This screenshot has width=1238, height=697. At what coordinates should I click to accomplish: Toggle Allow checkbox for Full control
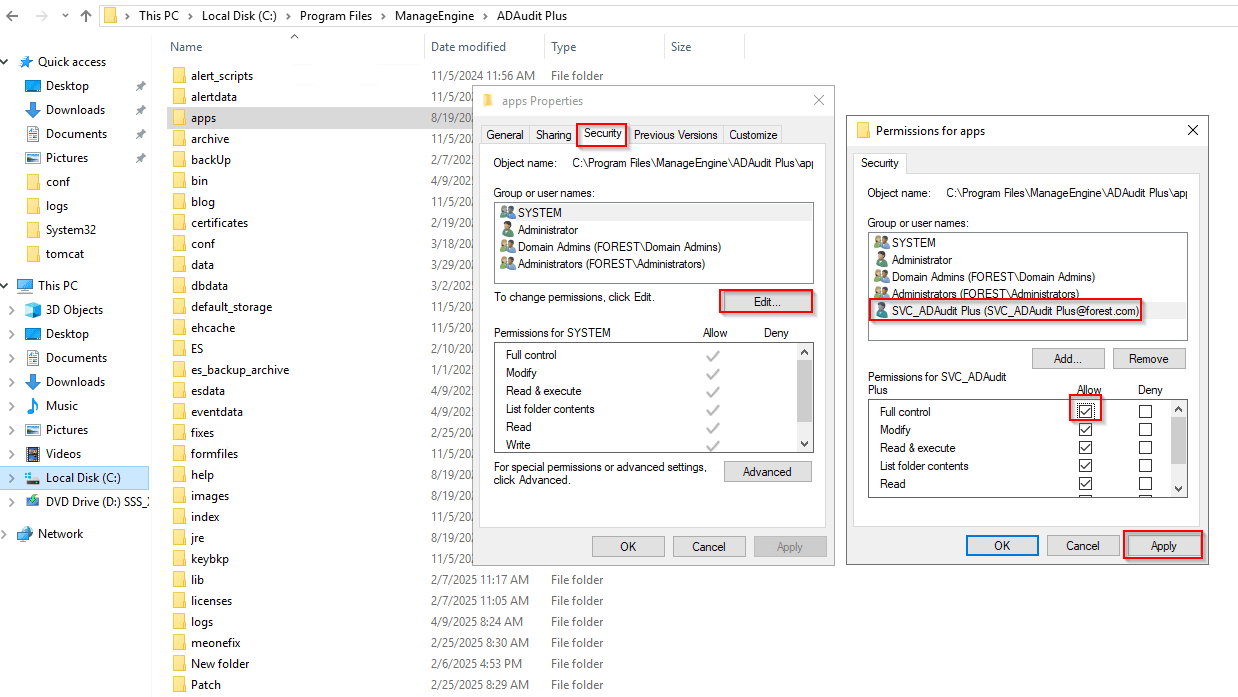[1085, 412]
